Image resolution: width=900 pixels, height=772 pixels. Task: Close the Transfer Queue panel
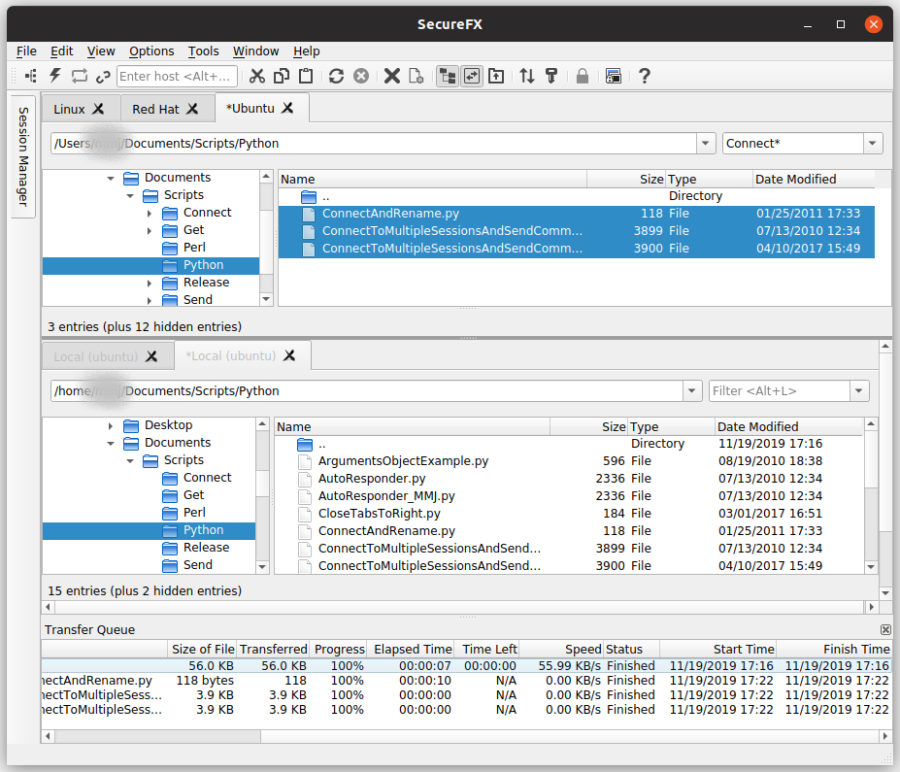point(886,630)
